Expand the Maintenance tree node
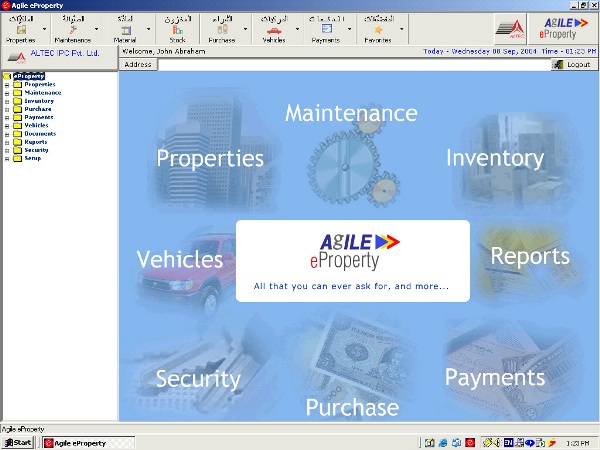Viewport: 600px width, 450px height. (7, 93)
